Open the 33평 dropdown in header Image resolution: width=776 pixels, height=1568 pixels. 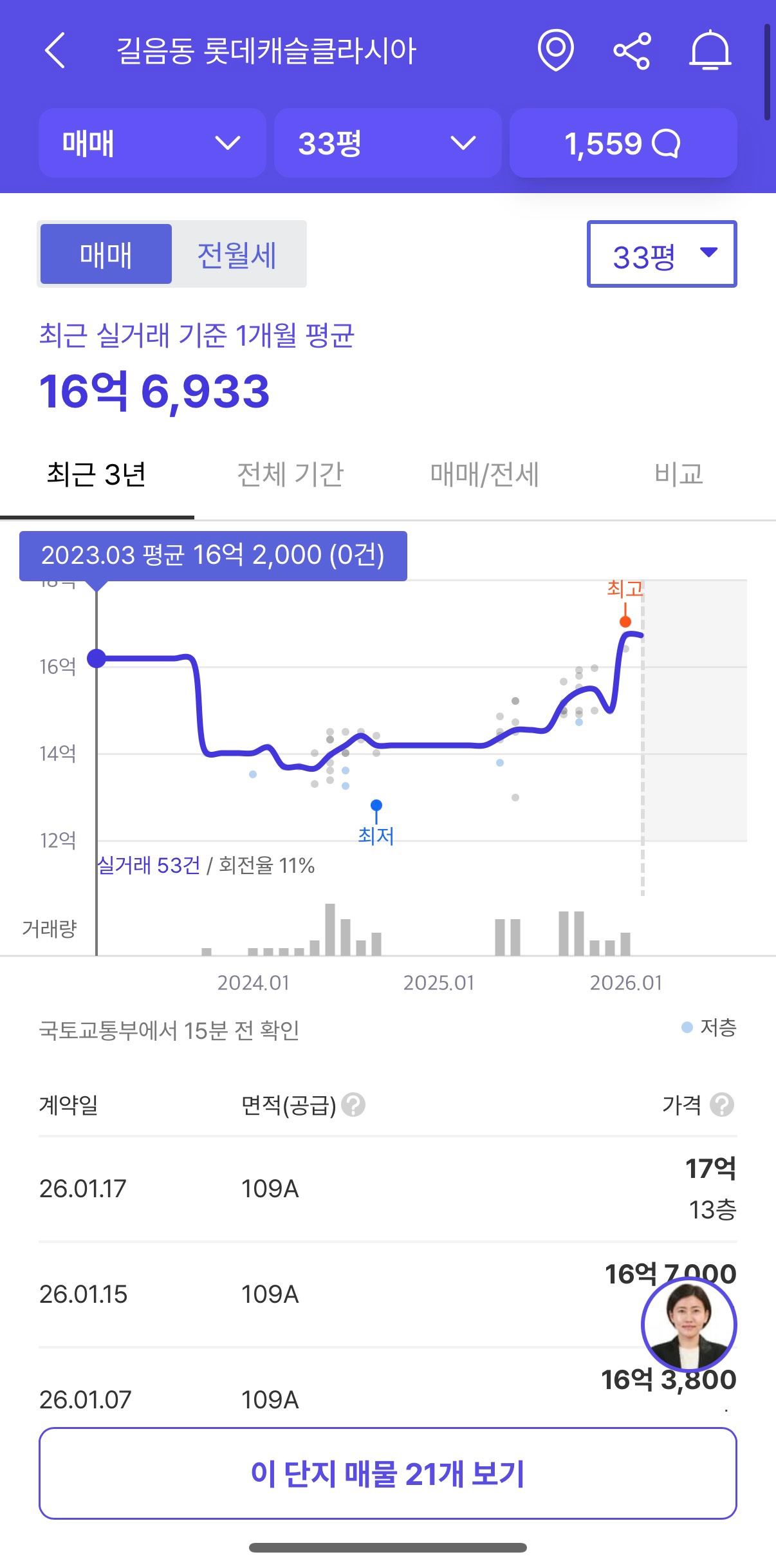[387, 143]
